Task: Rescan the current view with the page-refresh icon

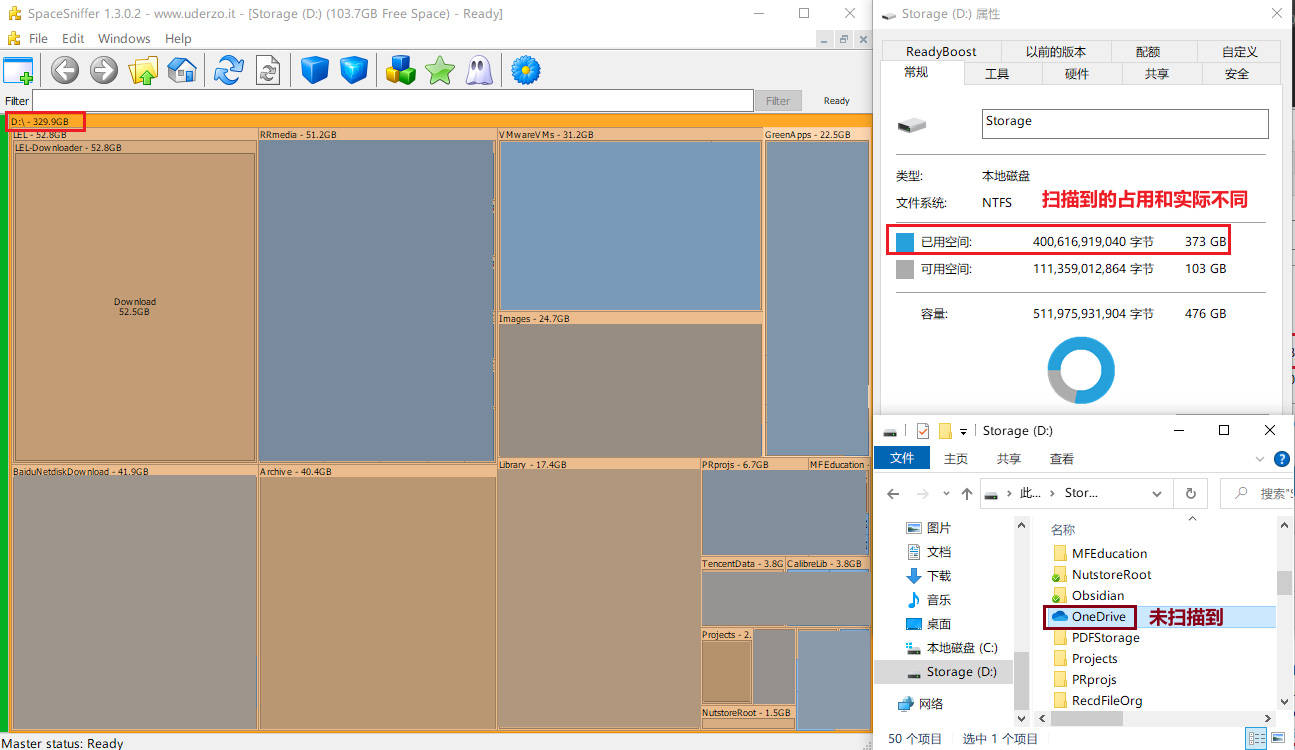Action: click(268, 70)
